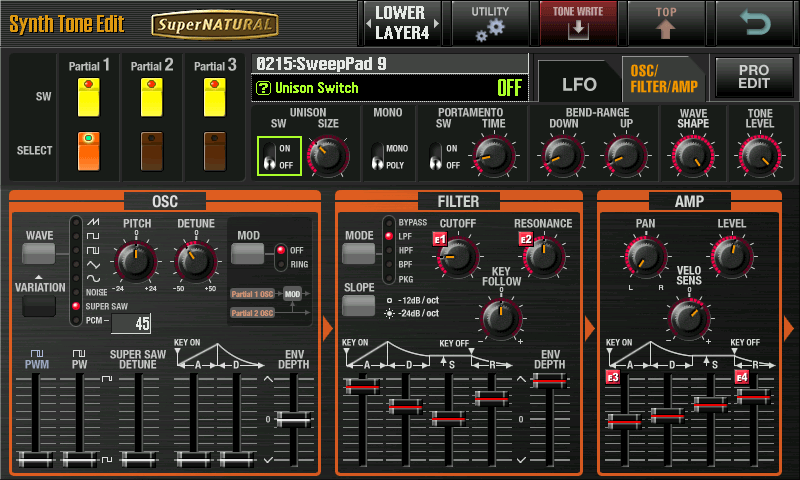
Task: Click the back return arrow icon
Action: 754,24
